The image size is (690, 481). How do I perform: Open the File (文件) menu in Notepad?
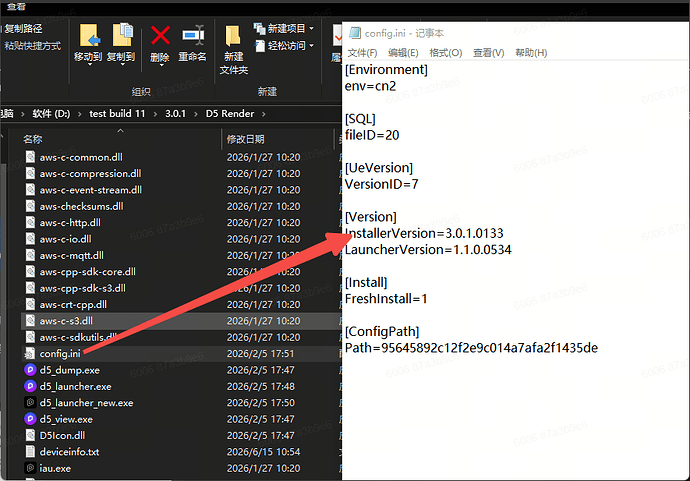click(362, 53)
